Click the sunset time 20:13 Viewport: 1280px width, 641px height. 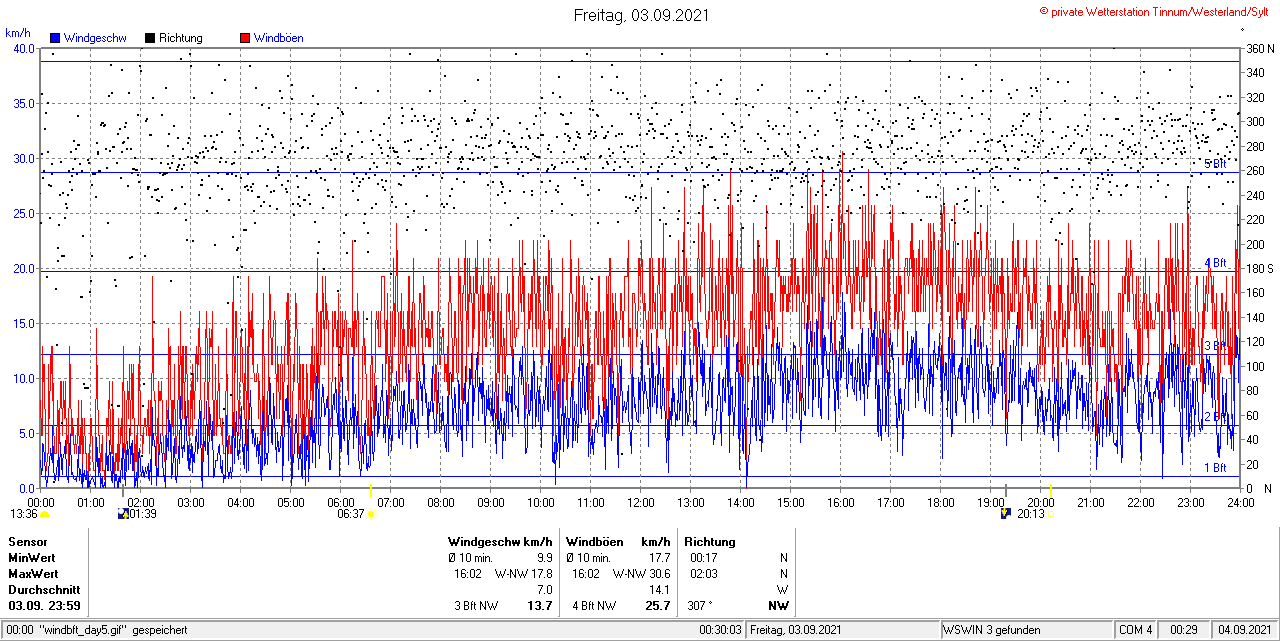pos(1030,514)
